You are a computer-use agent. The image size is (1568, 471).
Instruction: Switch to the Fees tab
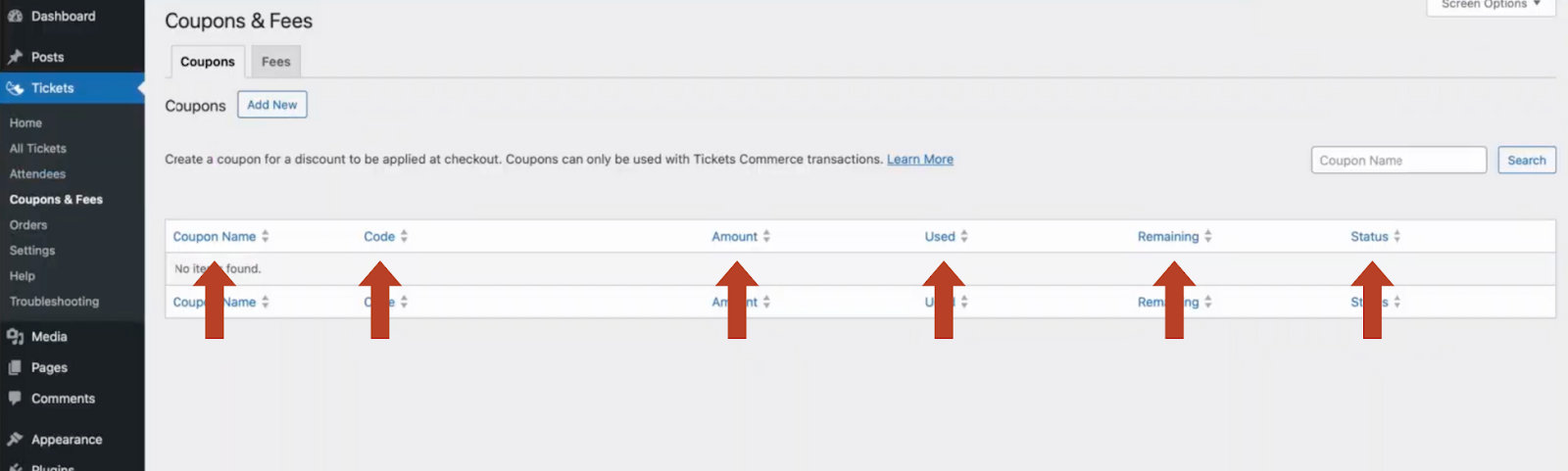point(275,62)
